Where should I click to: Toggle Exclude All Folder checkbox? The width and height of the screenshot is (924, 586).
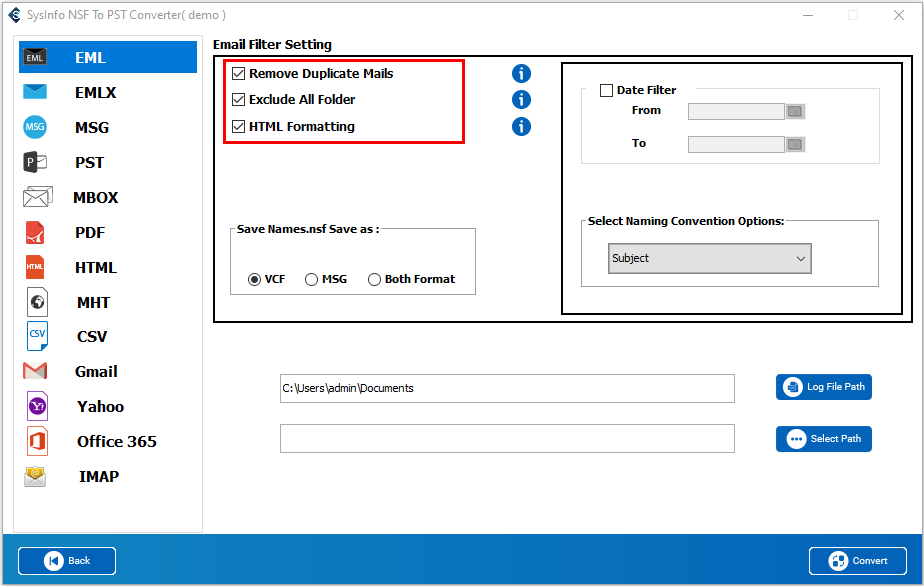coord(238,100)
